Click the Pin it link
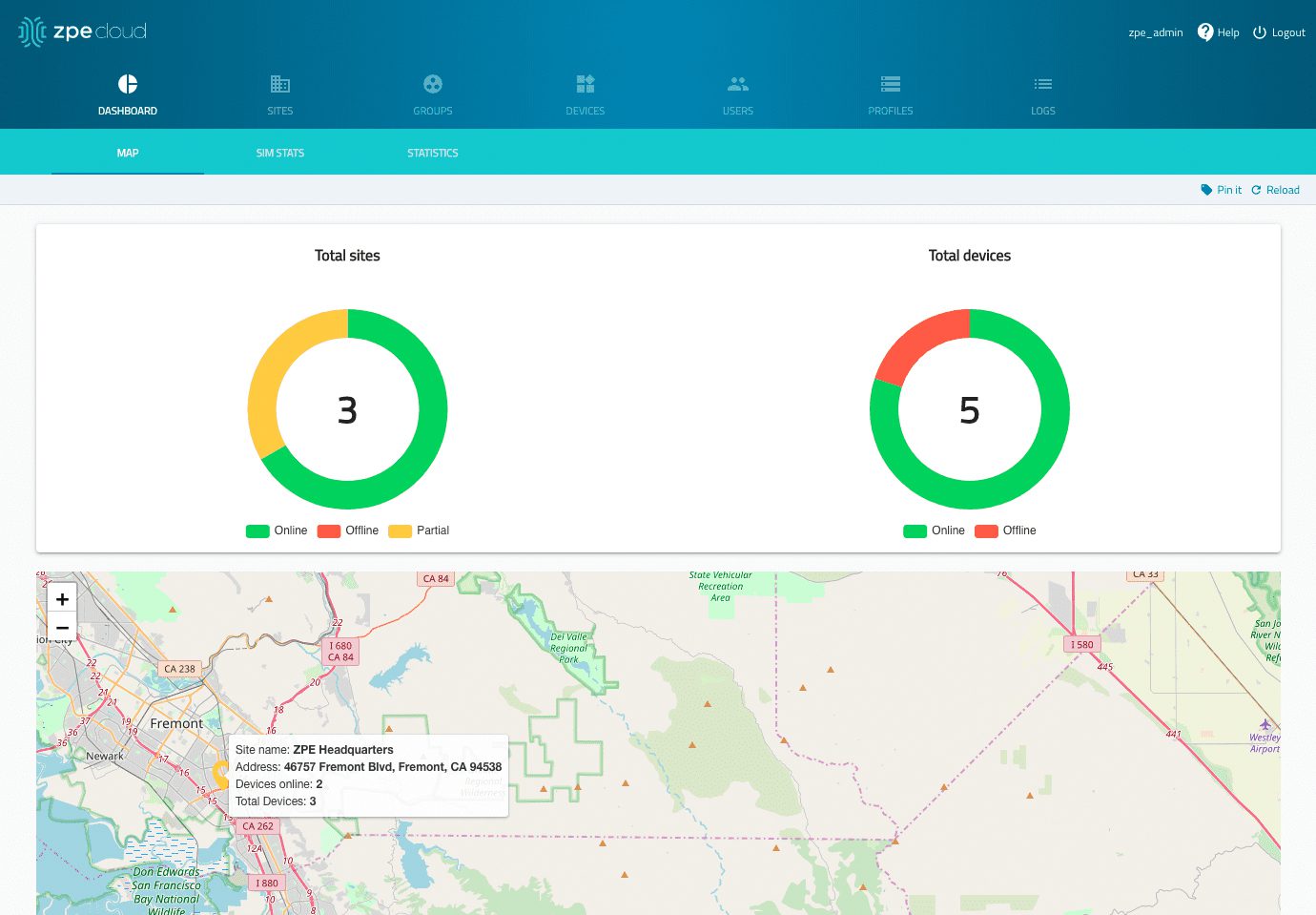Screen dimensions: 1316x915 click(x=1221, y=190)
